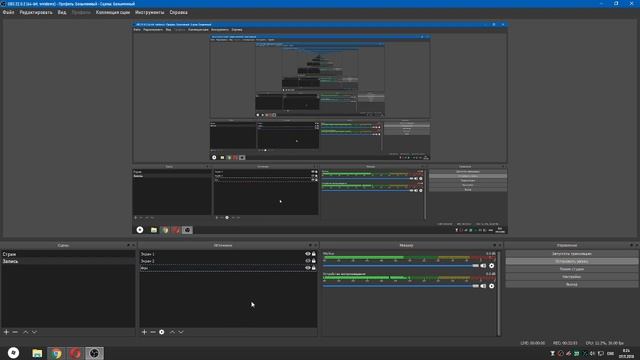Viewport: 640px width, 360px height.
Task: Click the REC timer in status bar
Action: pyautogui.click(x=565, y=343)
